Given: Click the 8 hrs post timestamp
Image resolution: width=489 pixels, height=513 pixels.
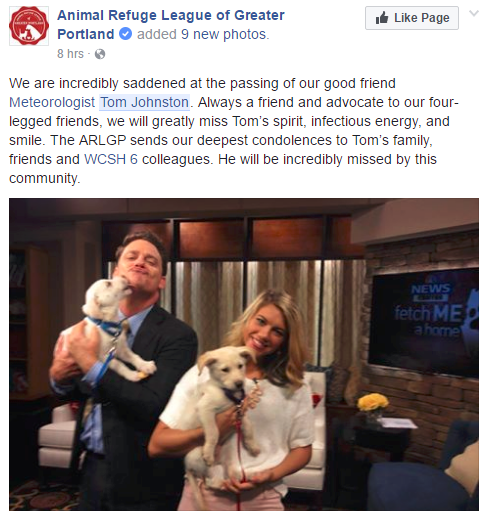Looking at the screenshot, I should 70,54.
